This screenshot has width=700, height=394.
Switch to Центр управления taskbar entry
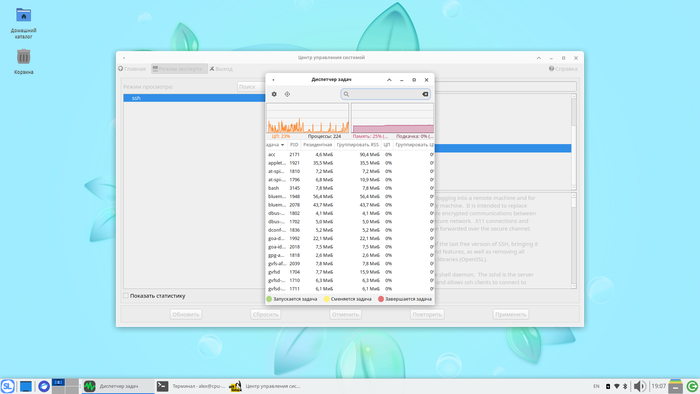265,386
